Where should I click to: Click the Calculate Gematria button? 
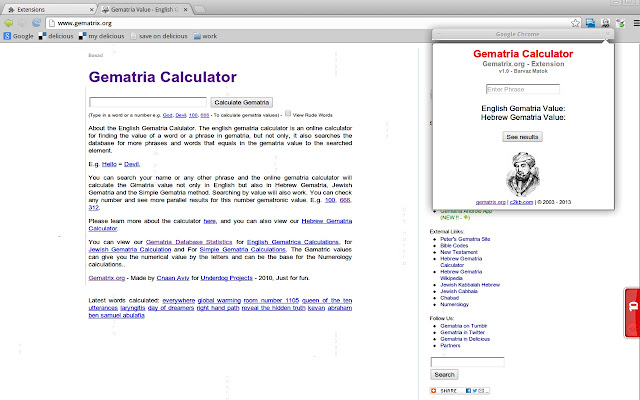(242, 102)
